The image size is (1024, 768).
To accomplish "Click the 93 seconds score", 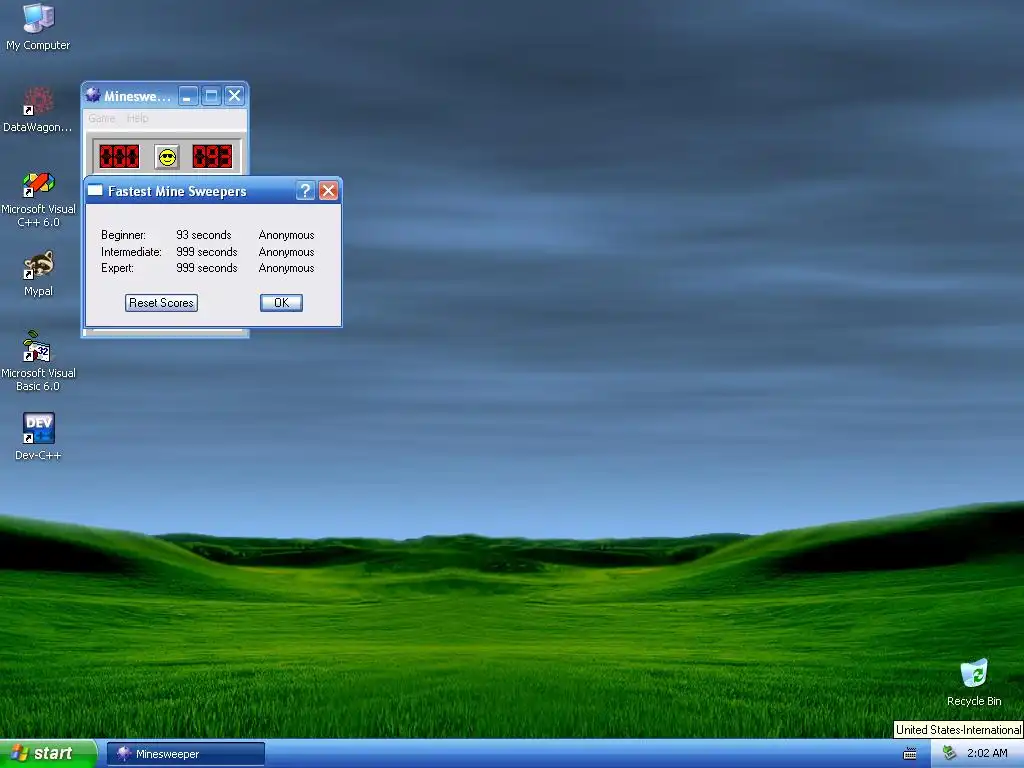I will point(204,235).
